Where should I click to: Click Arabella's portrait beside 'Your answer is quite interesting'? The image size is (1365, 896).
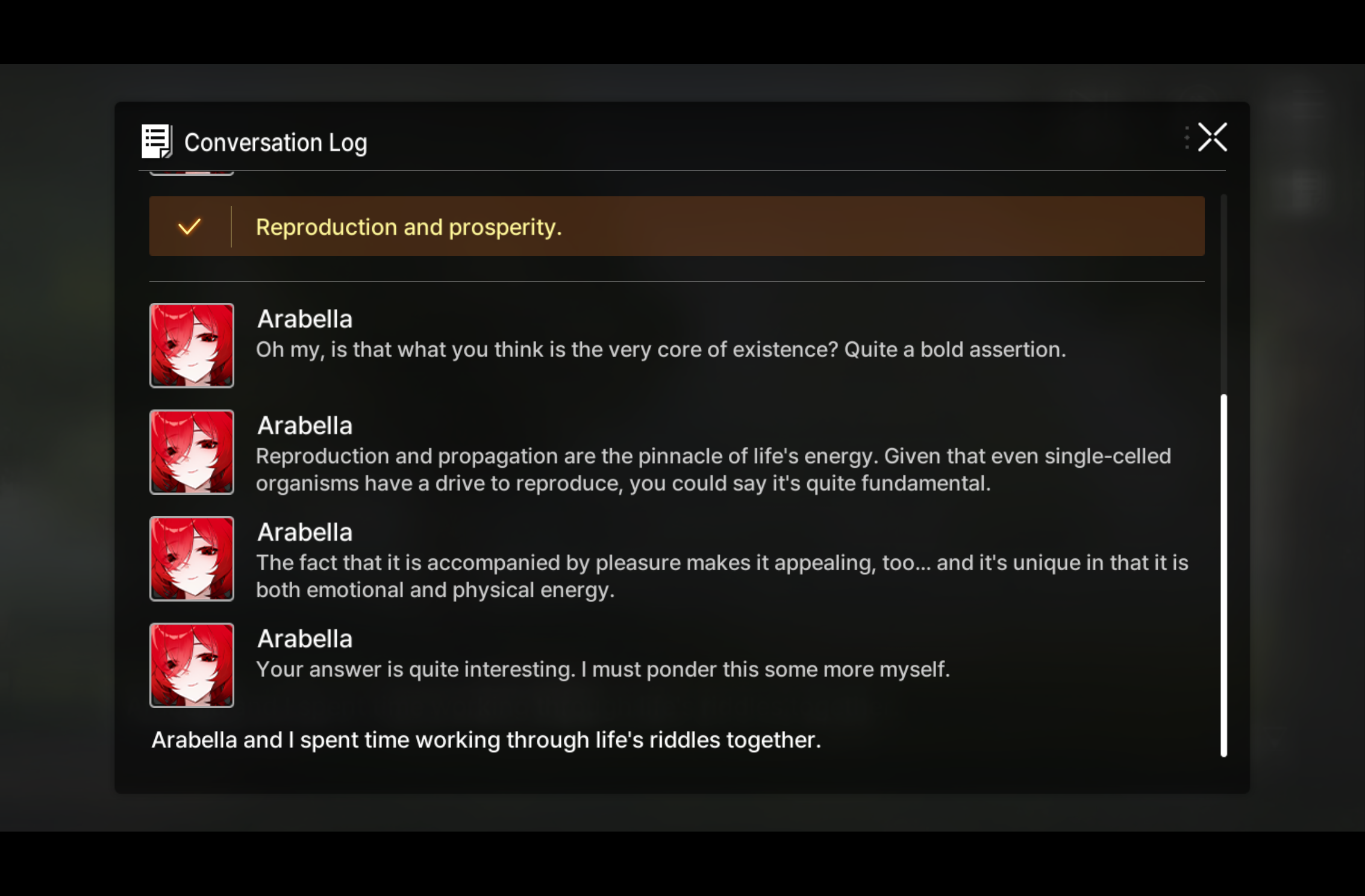click(x=192, y=665)
